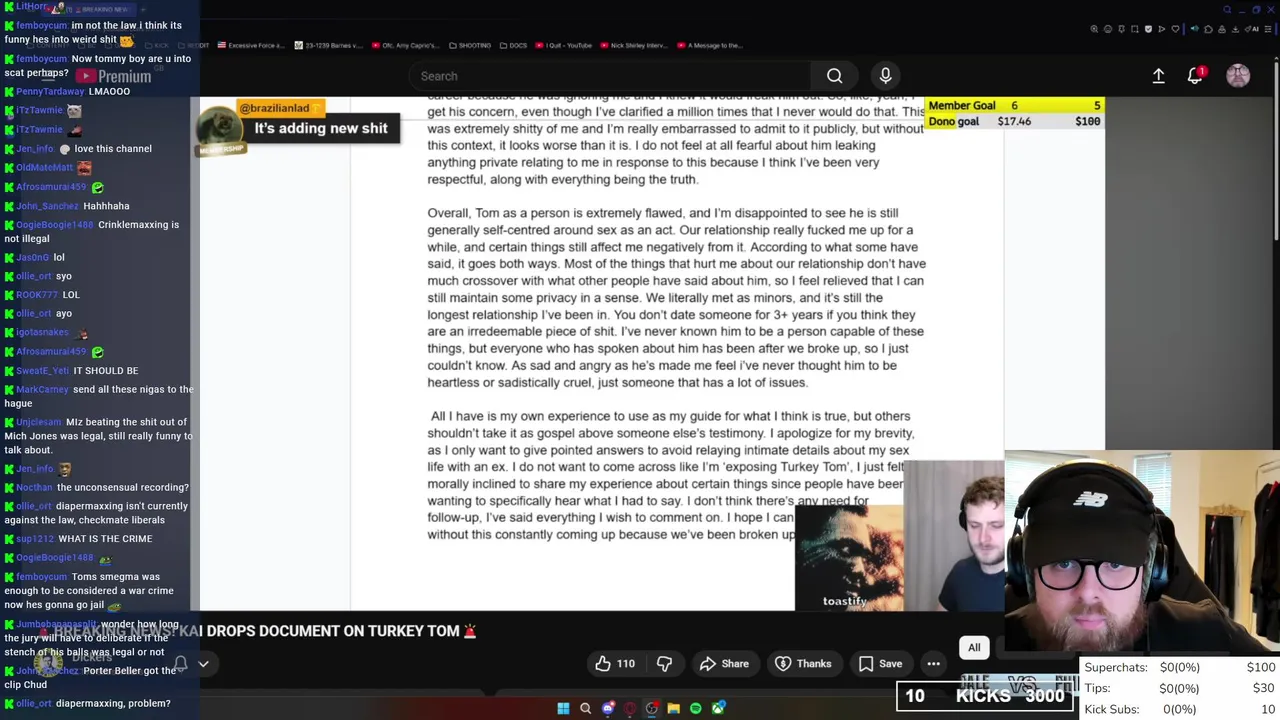The height and width of the screenshot is (720, 1280).
Task: Dislike the video
Action: click(664, 664)
